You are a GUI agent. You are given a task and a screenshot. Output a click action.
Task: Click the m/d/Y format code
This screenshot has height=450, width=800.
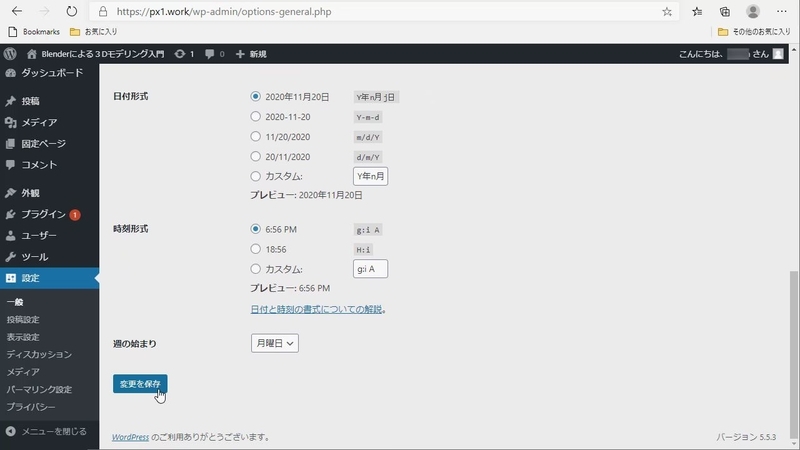pyautogui.click(x=368, y=137)
